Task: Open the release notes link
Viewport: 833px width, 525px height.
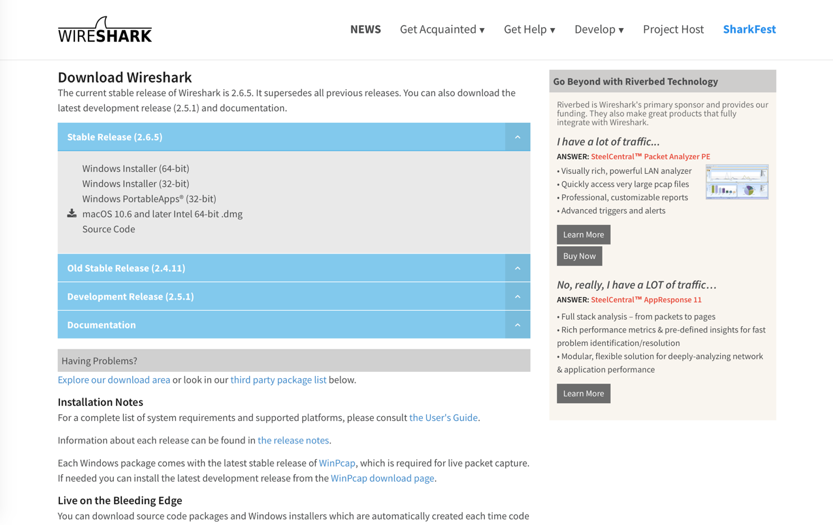Action: pos(293,441)
